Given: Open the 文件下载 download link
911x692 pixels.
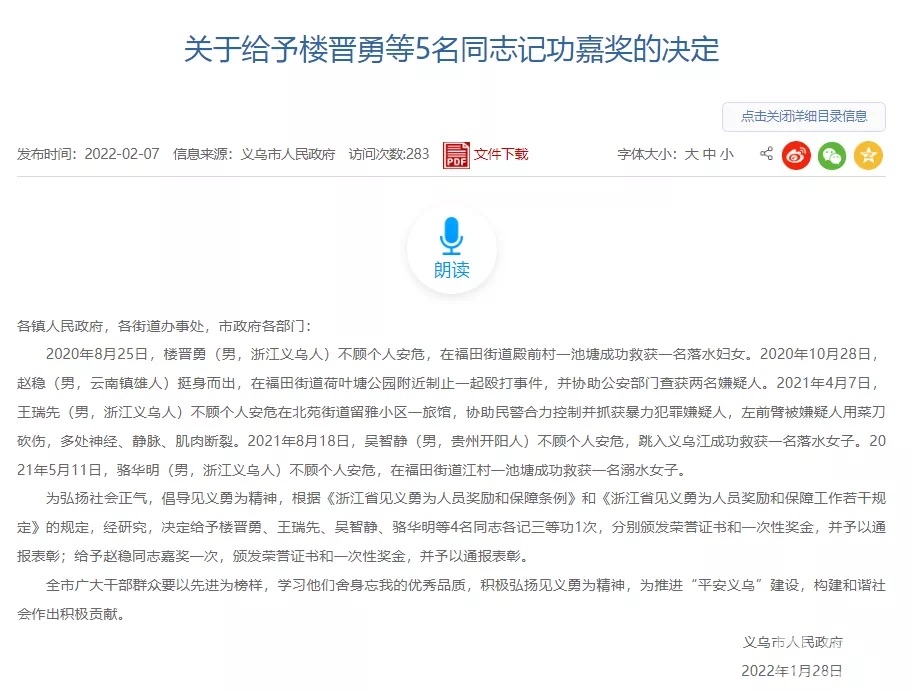Looking at the screenshot, I should (501, 155).
